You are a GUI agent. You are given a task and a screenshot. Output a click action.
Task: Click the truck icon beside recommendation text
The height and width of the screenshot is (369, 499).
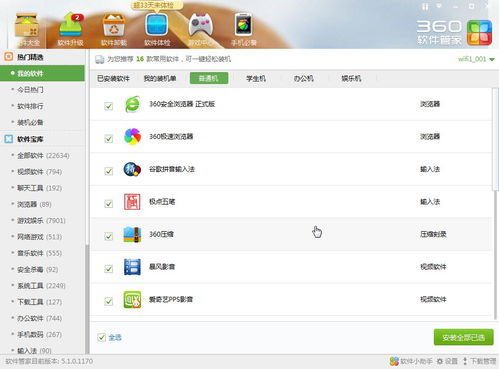point(100,59)
